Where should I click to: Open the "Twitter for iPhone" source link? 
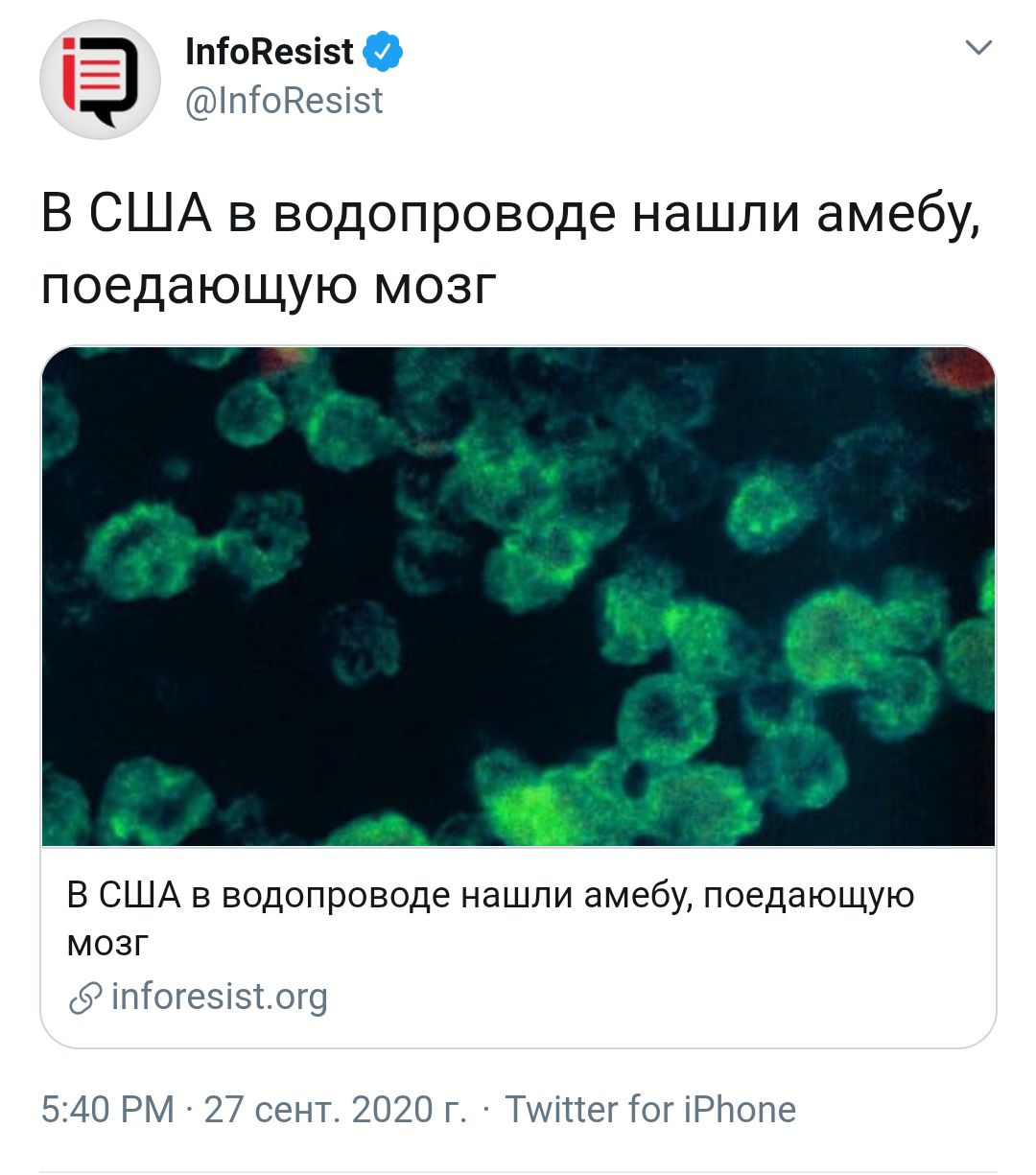tap(650, 1110)
